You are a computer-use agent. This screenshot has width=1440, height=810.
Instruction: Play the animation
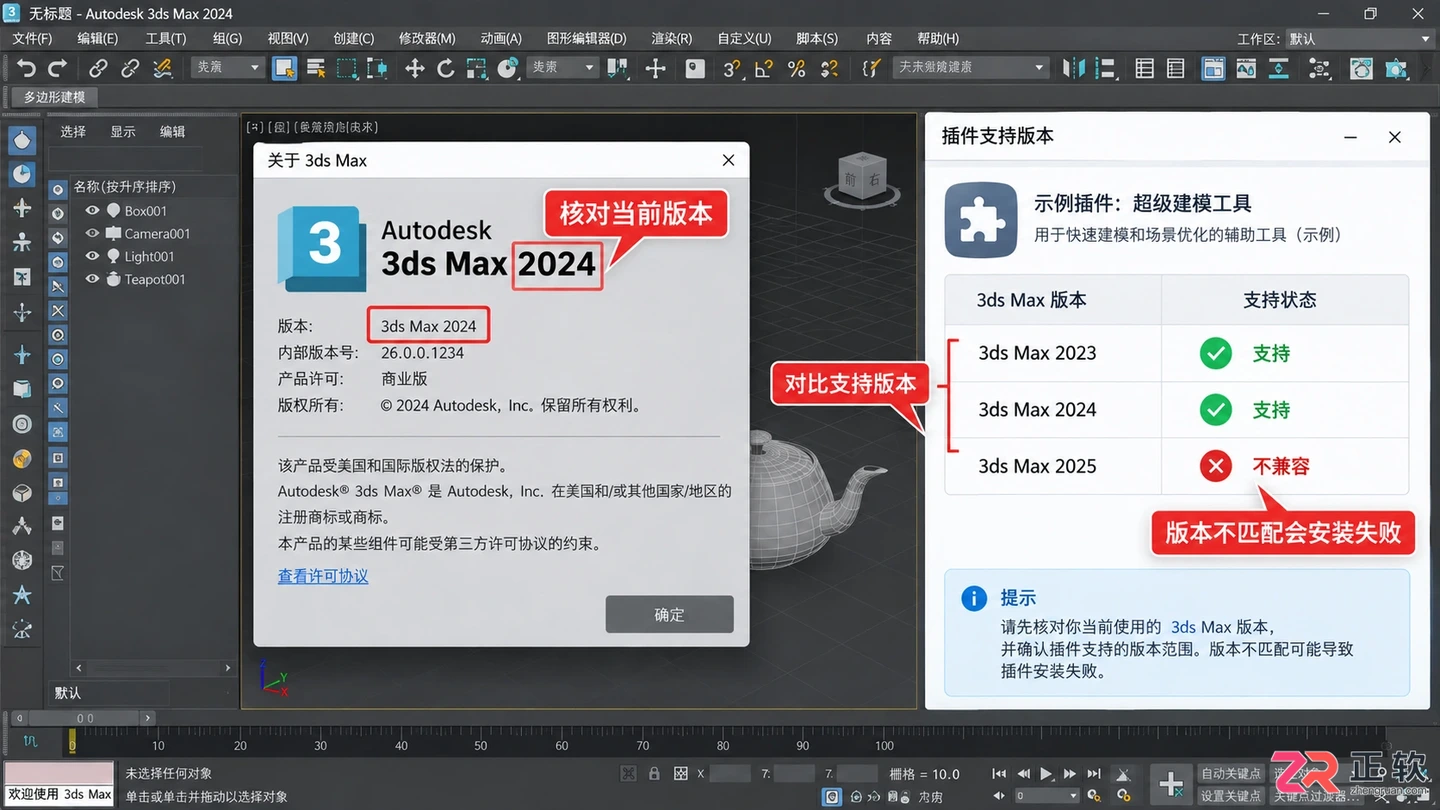pos(1046,774)
